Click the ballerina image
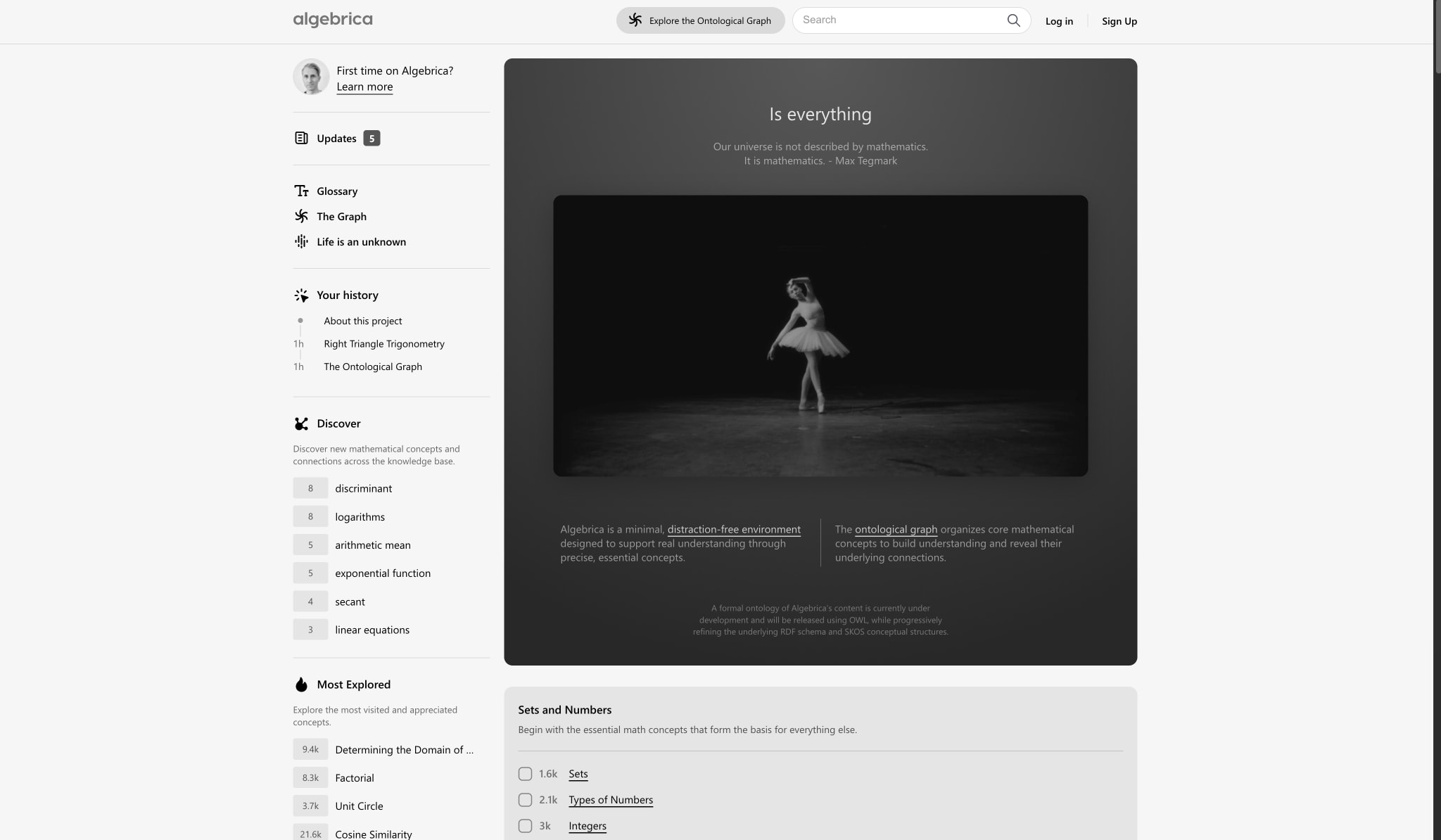 [x=820, y=336]
